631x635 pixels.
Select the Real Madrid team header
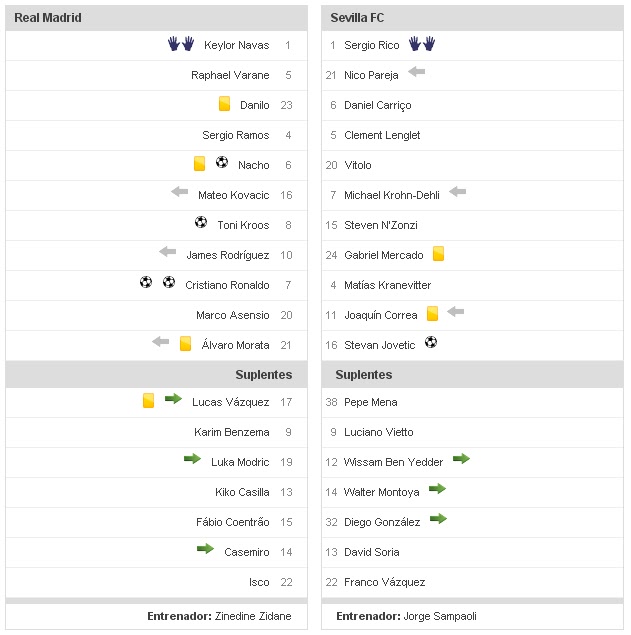[x=48, y=18]
